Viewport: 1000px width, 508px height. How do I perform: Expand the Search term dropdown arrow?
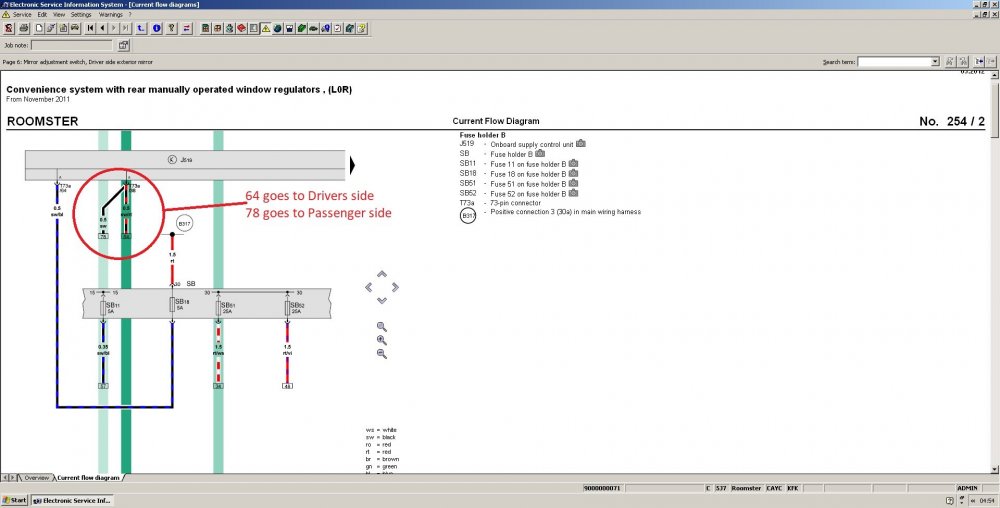935,62
